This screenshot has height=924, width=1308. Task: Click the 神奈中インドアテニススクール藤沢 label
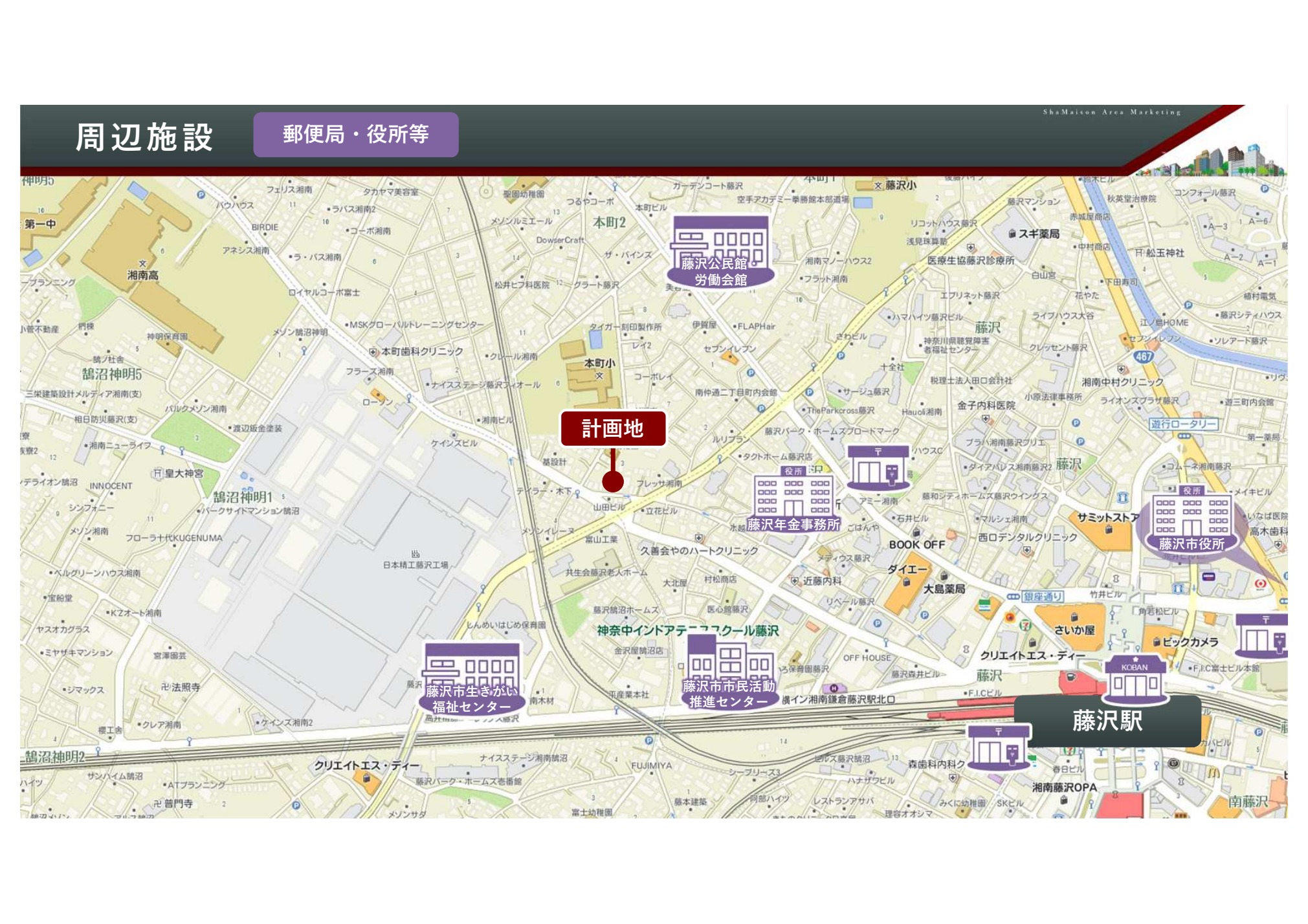coord(687,630)
